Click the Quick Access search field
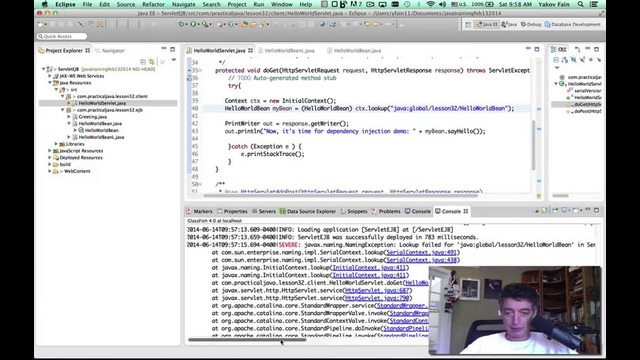The width and height of the screenshot is (640, 360). (x=62, y=36)
